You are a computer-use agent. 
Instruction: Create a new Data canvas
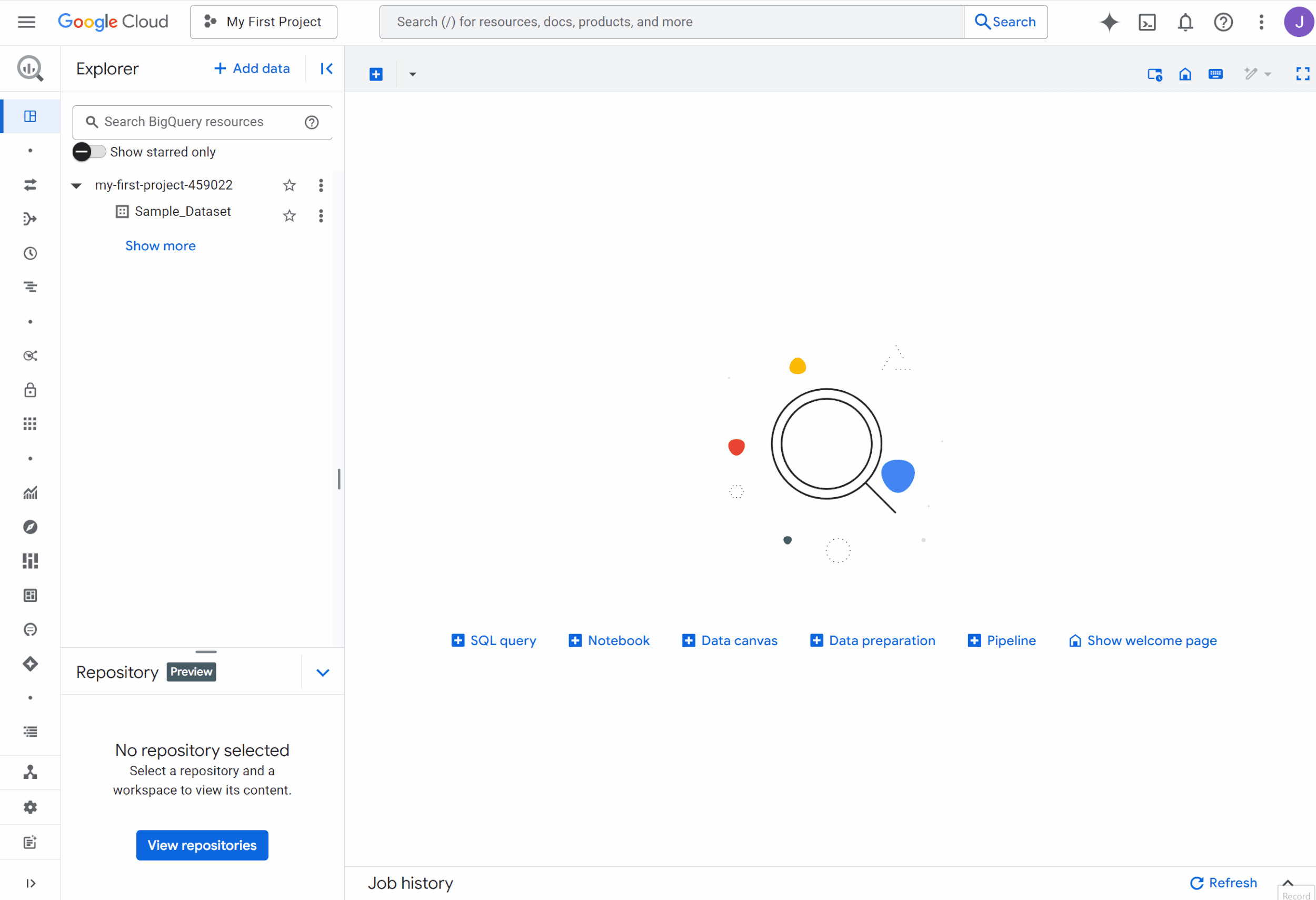[x=730, y=640]
